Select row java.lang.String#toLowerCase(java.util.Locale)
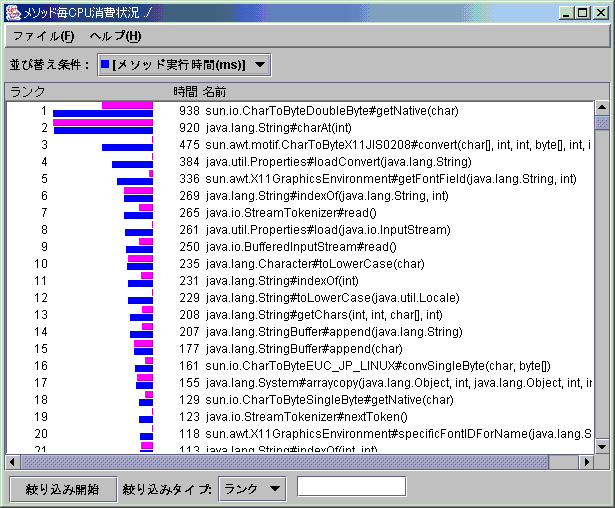This screenshot has height=508, width=615. (x=300, y=298)
